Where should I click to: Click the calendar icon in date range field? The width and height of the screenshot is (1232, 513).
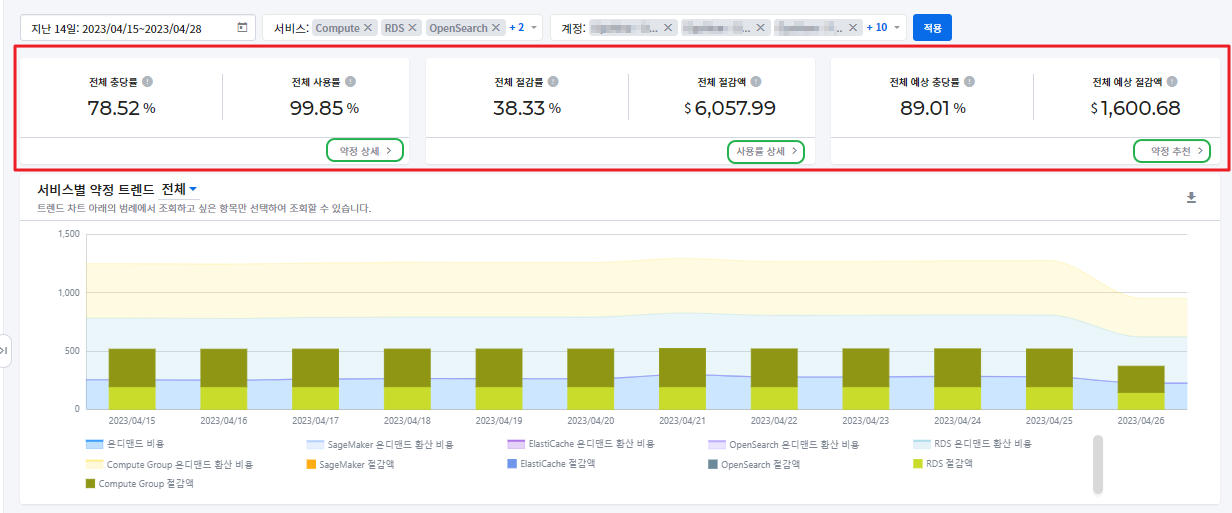pos(242,28)
